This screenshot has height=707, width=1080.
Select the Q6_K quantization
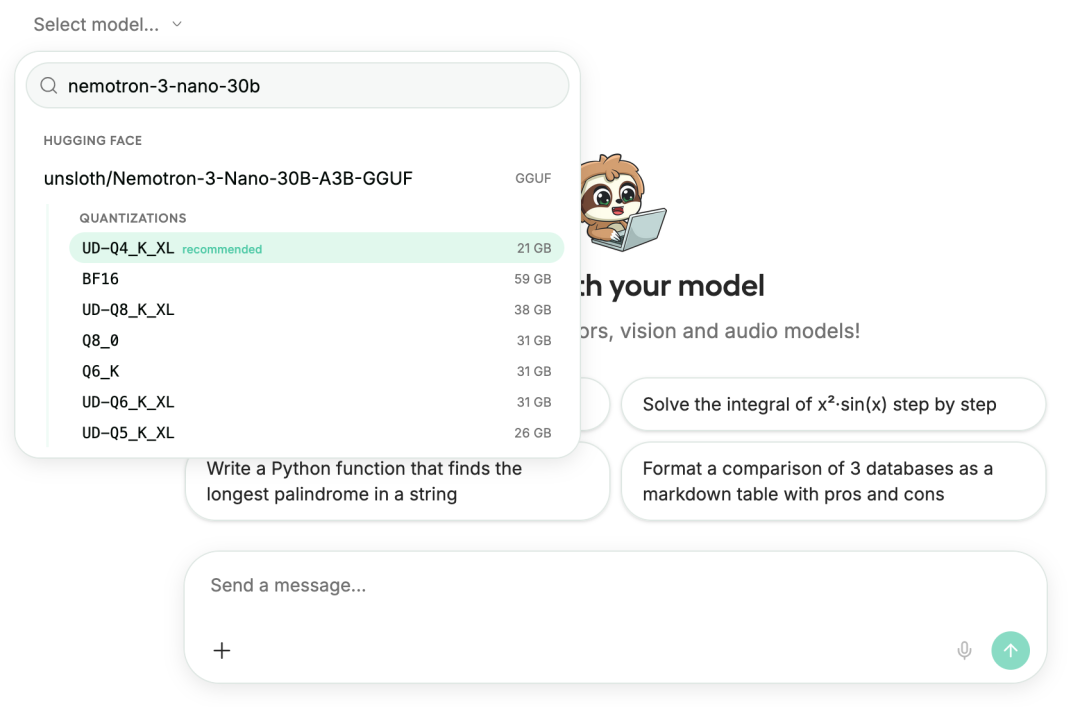tap(316, 371)
